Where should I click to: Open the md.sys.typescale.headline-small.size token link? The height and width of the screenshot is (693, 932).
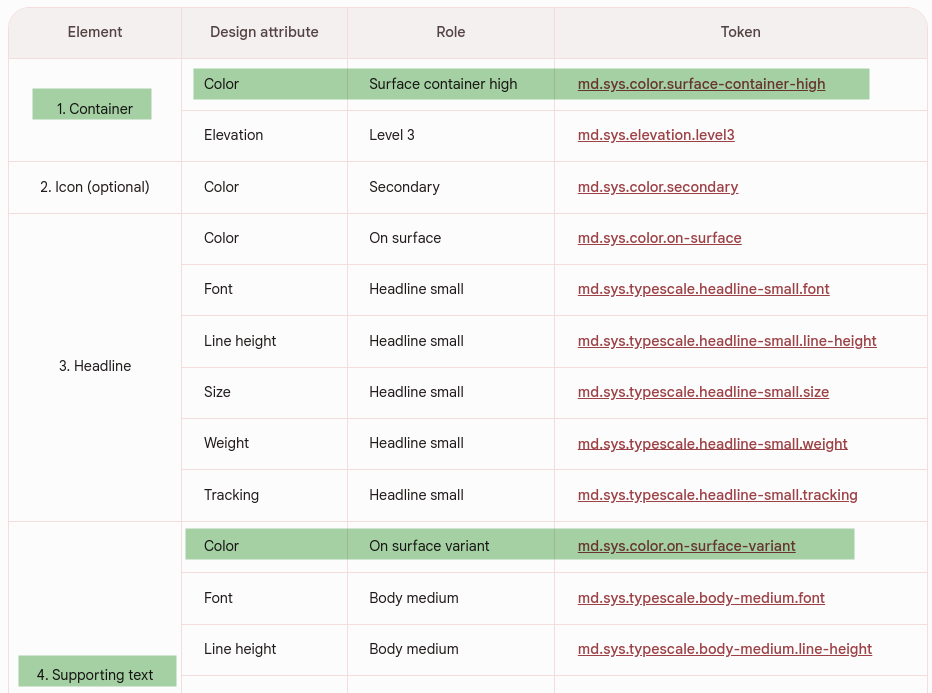[x=702, y=392]
